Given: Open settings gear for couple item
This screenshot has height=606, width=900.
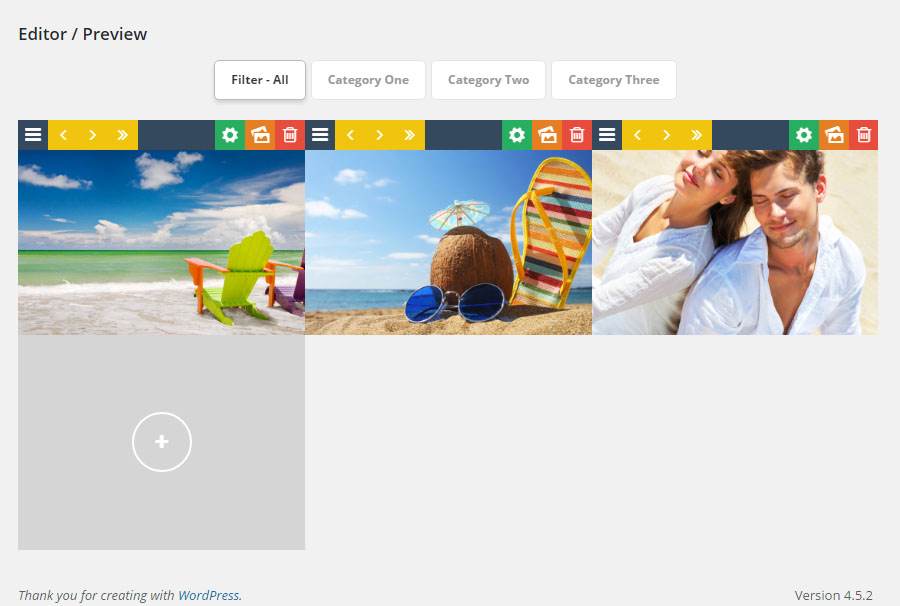Looking at the screenshot, I should pos(804,135).
